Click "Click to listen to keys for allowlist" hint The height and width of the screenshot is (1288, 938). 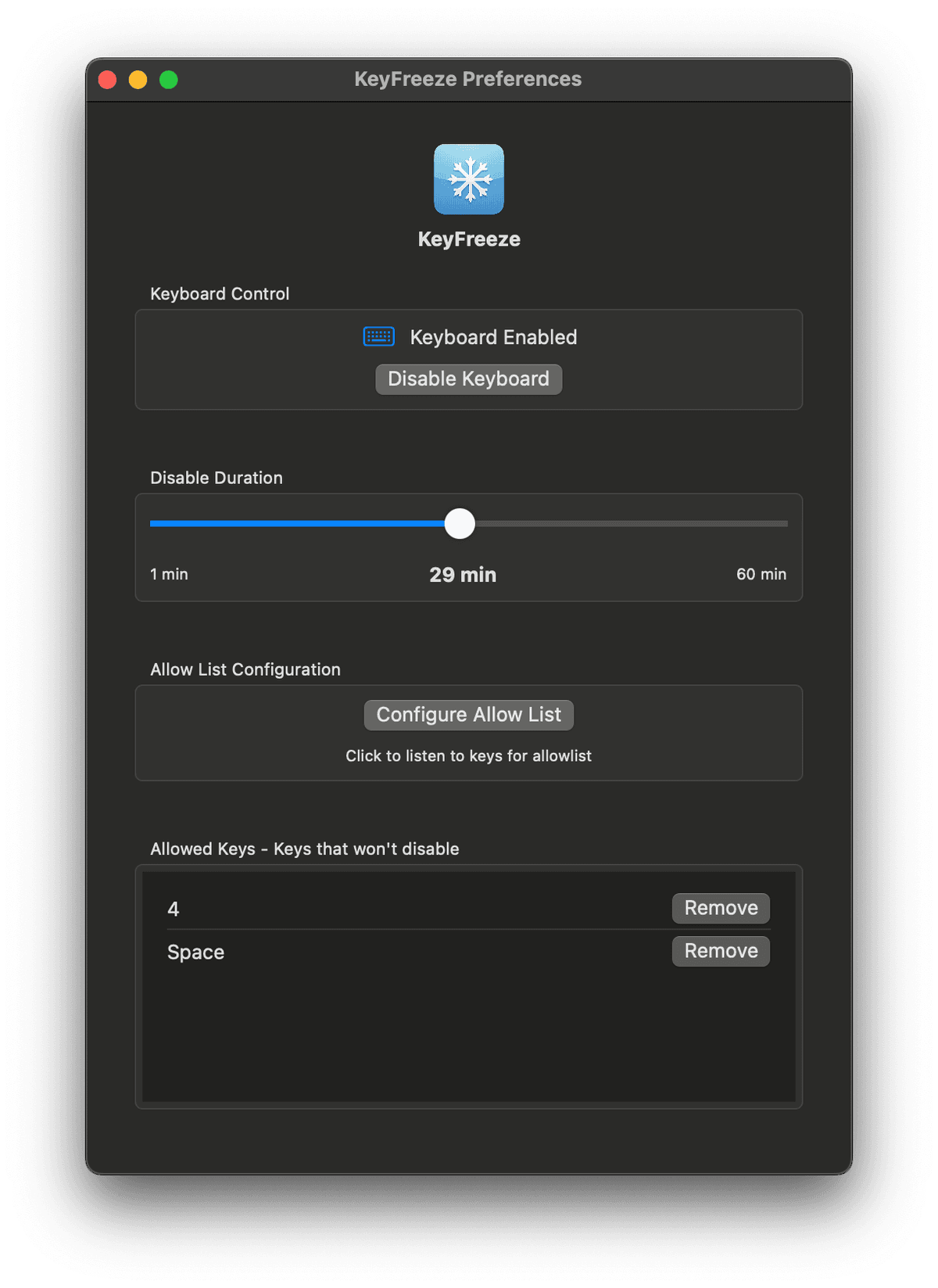(469, 756)
